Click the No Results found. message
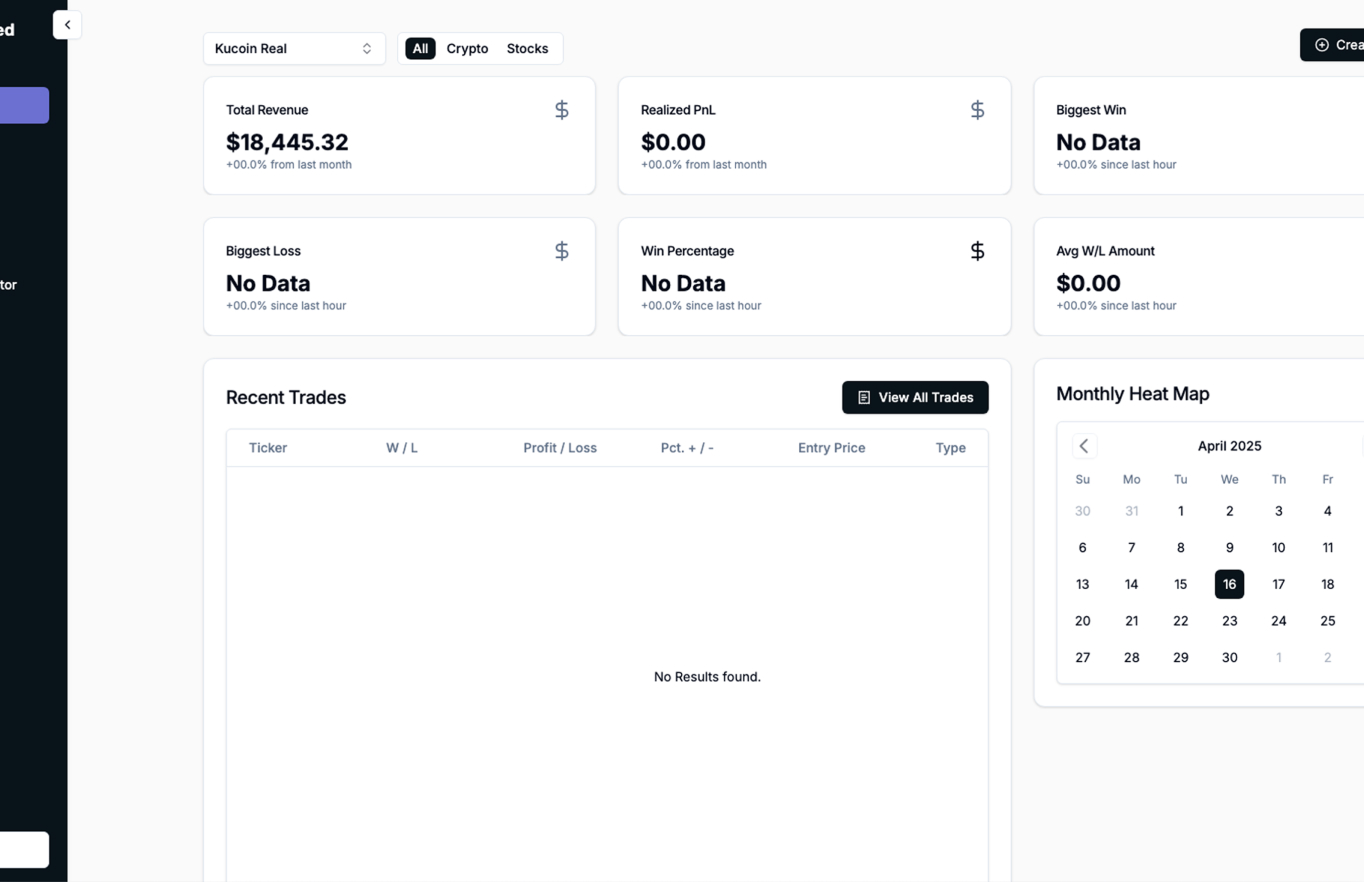1364x882 pixels. (707, 677)
